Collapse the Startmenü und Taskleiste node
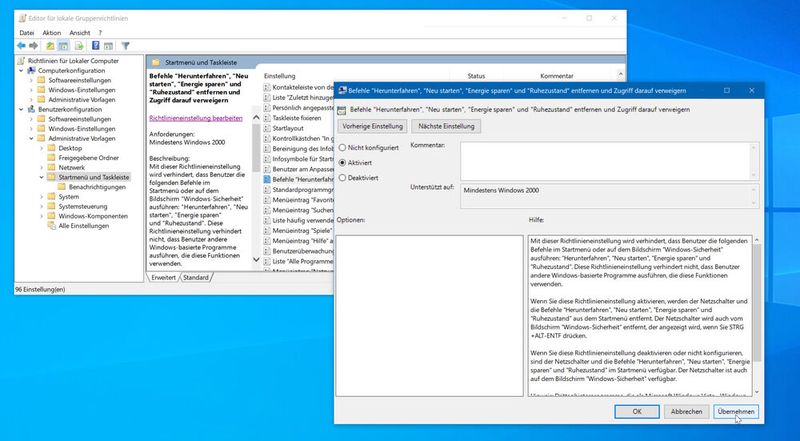The image size is (800, 441). coord(42,177)
